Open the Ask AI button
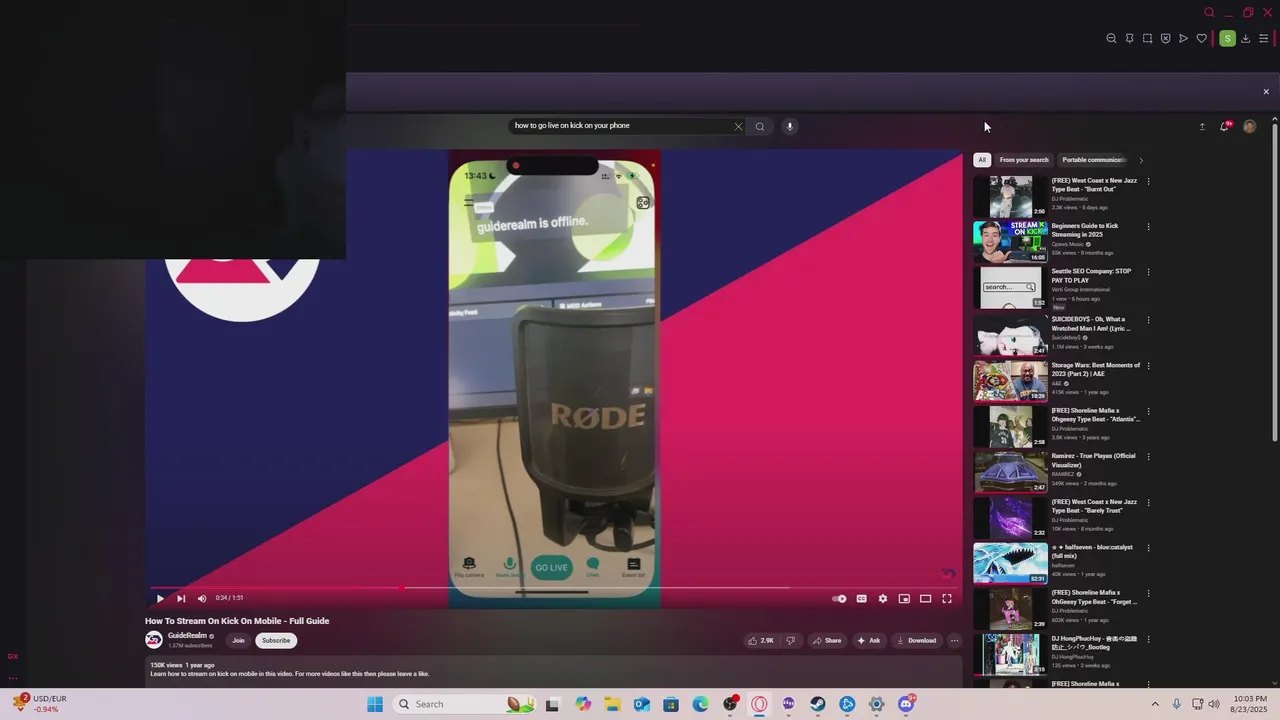 pos(868,641)
